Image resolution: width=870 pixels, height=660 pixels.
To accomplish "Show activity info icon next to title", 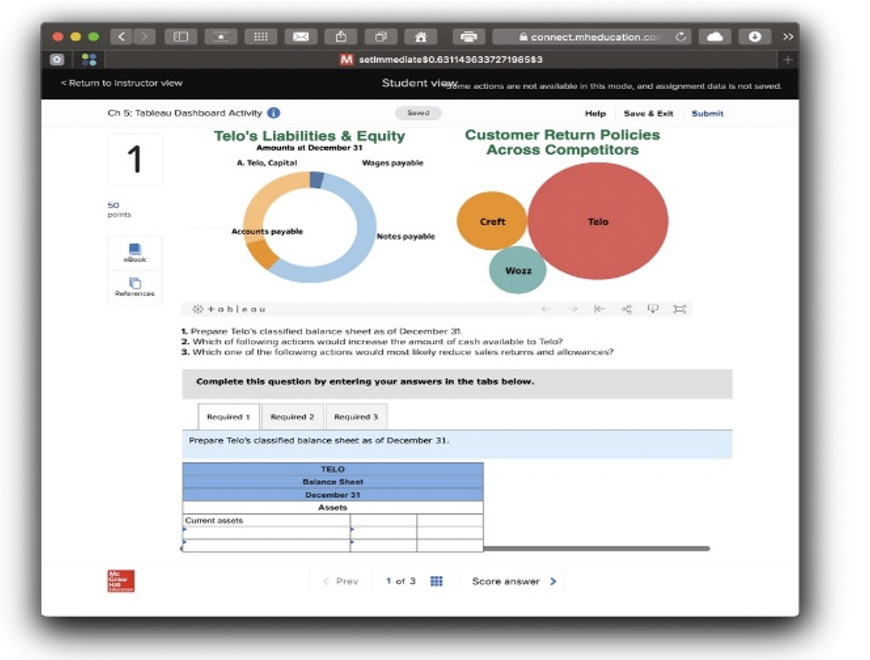I will 274,113.
